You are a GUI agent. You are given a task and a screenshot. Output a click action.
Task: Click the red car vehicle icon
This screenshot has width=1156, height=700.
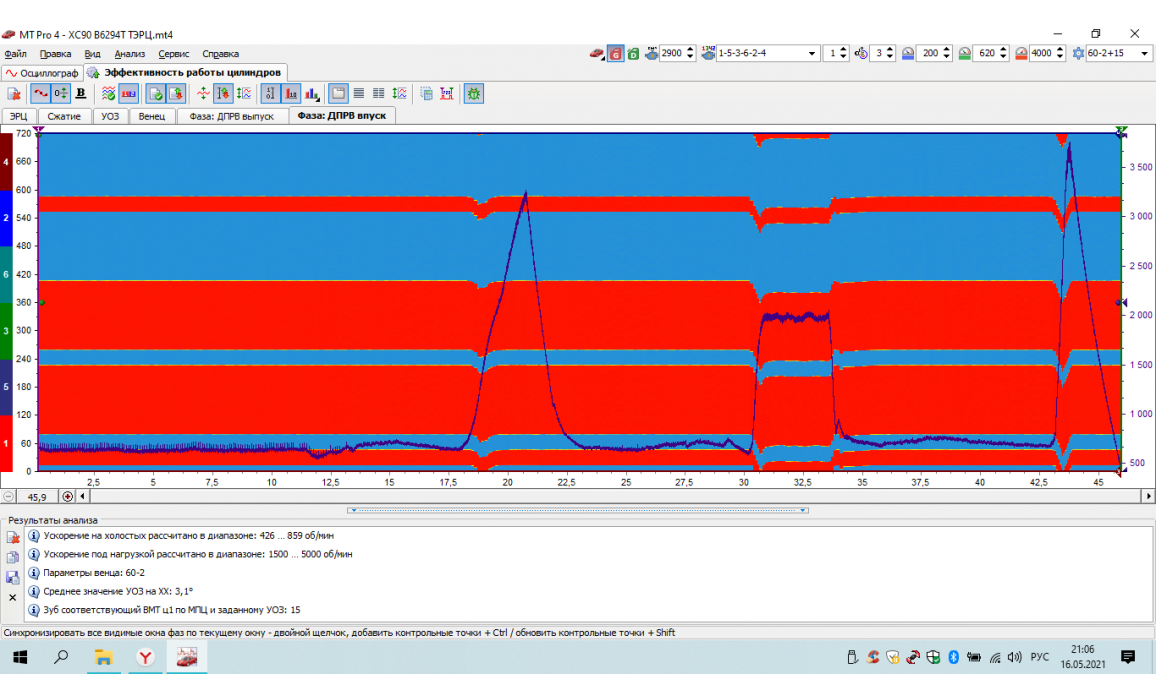[596, 53]
